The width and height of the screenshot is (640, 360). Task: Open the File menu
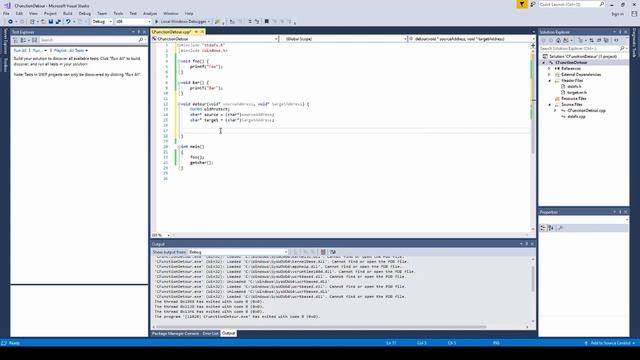6,13
